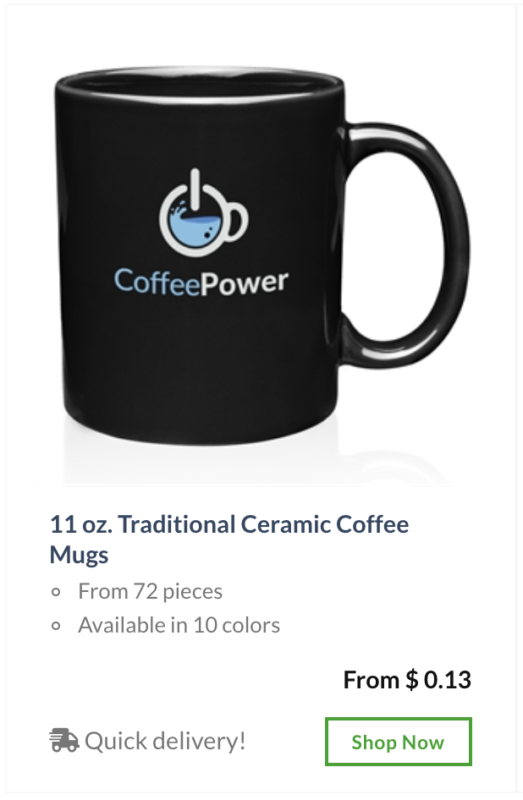523x800 pixels.
Task: Click the white Power word on the mug
Action: pyautogui.click(x=244, y=284)
